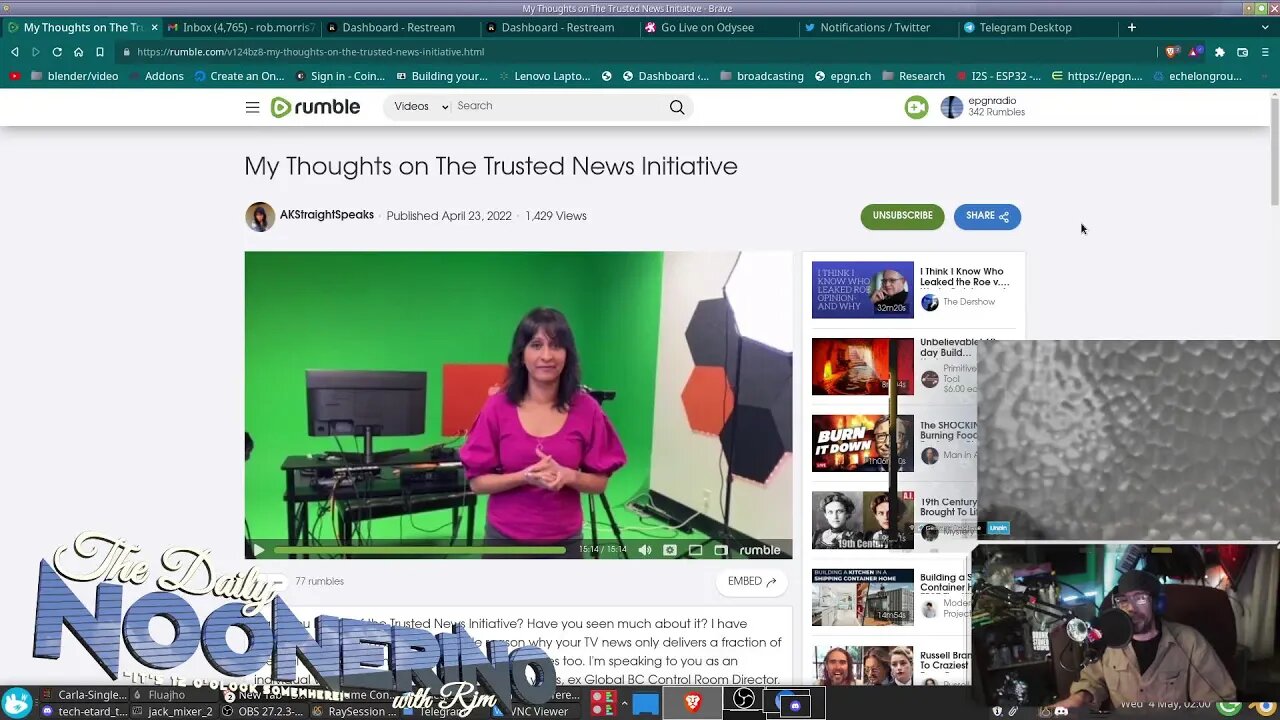Switch to Inbox Gmail tab
Viewport: 1280px width, 720px height.
[x=240, y=27]
